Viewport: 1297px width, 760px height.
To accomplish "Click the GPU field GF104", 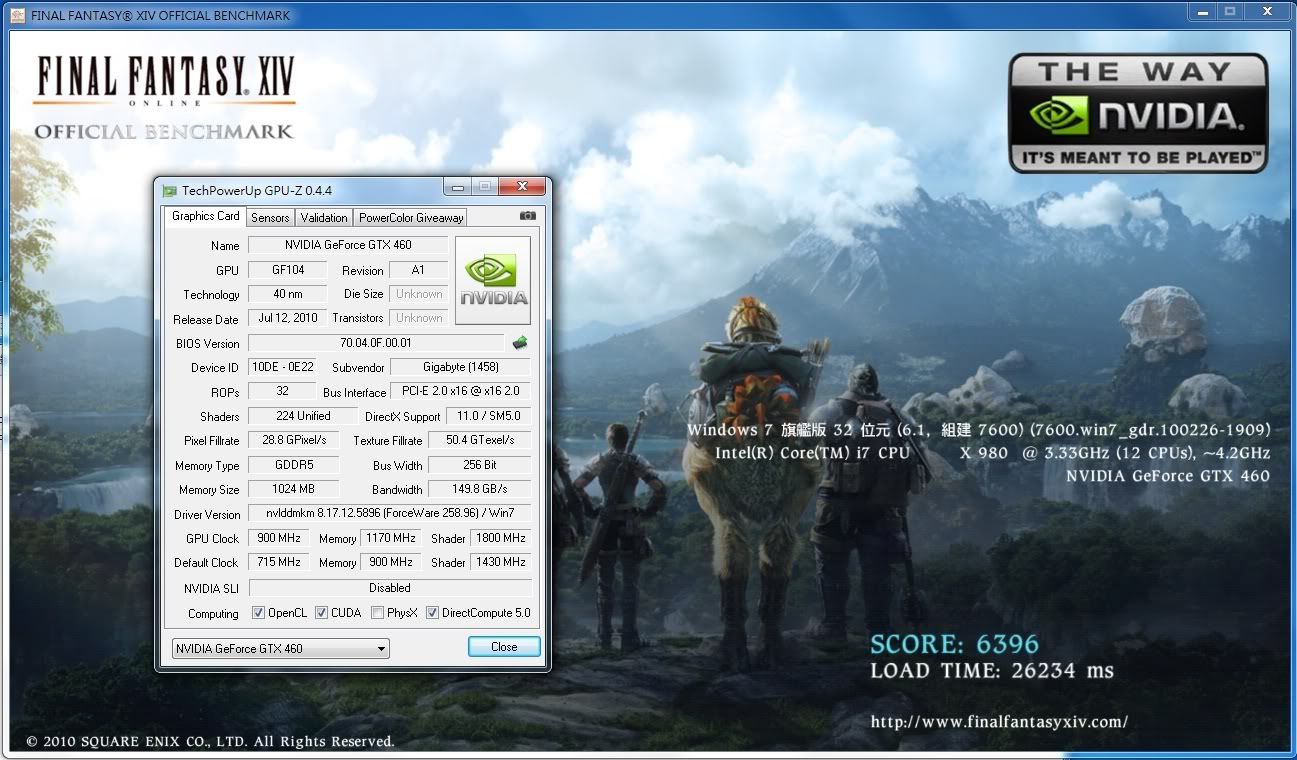I will point(288,270).
